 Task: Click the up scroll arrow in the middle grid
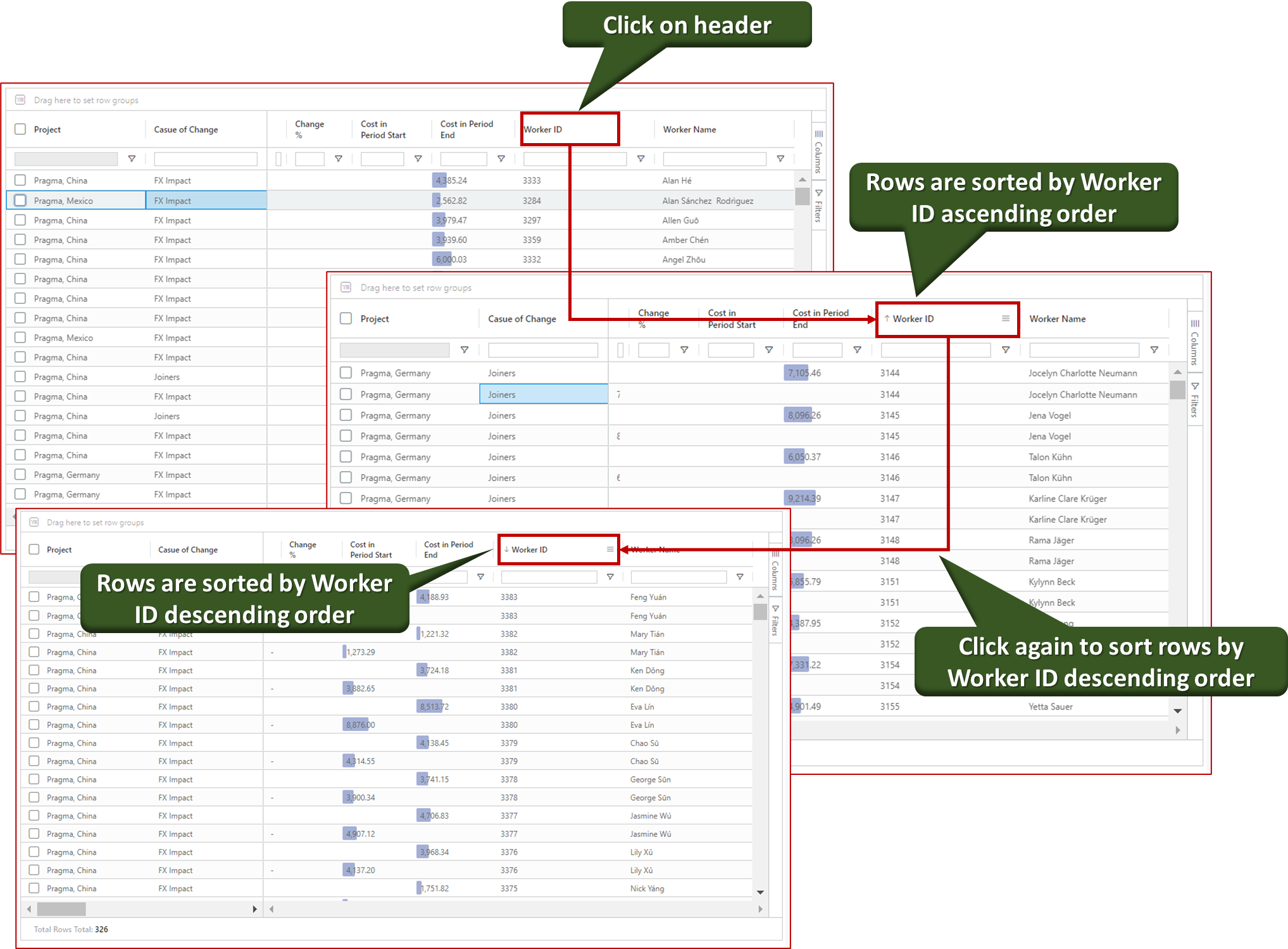pyautogui.click(x=1177, y=372)
